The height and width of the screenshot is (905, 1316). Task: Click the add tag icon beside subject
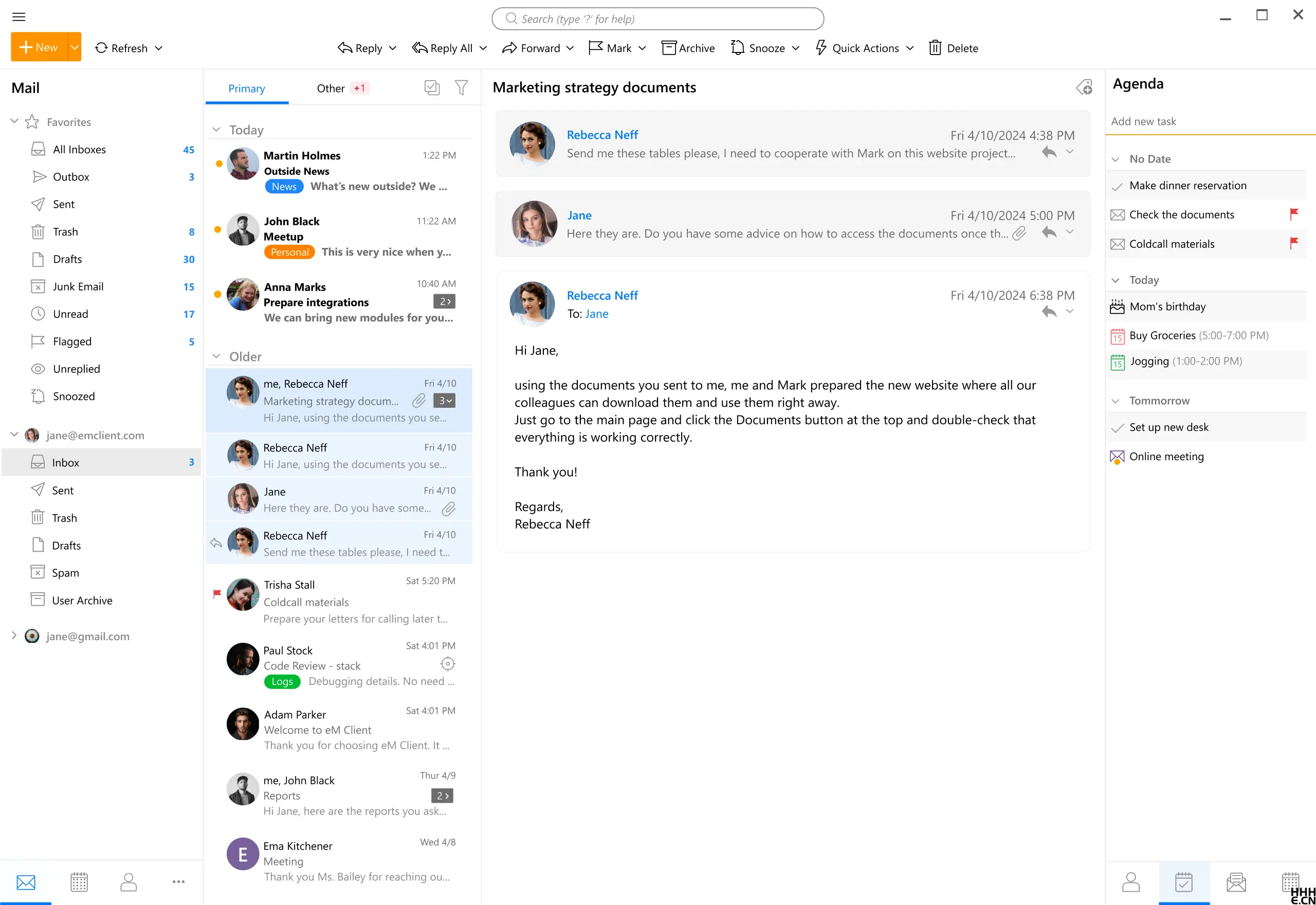click(x=1084, y=87)
